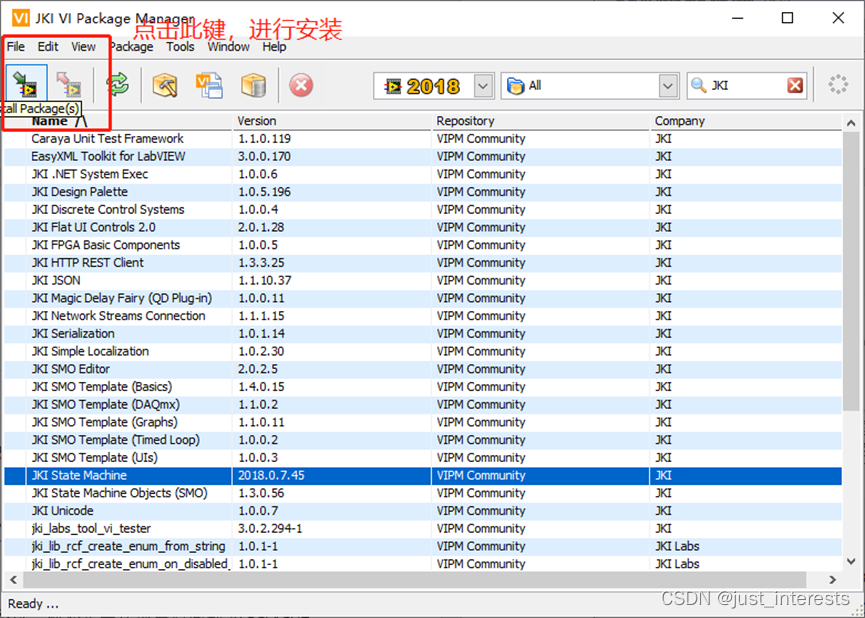Click the vertical scrollbar thumb
Image resolution: width=865 pixels, height=618 pixels.
(851, 270)
